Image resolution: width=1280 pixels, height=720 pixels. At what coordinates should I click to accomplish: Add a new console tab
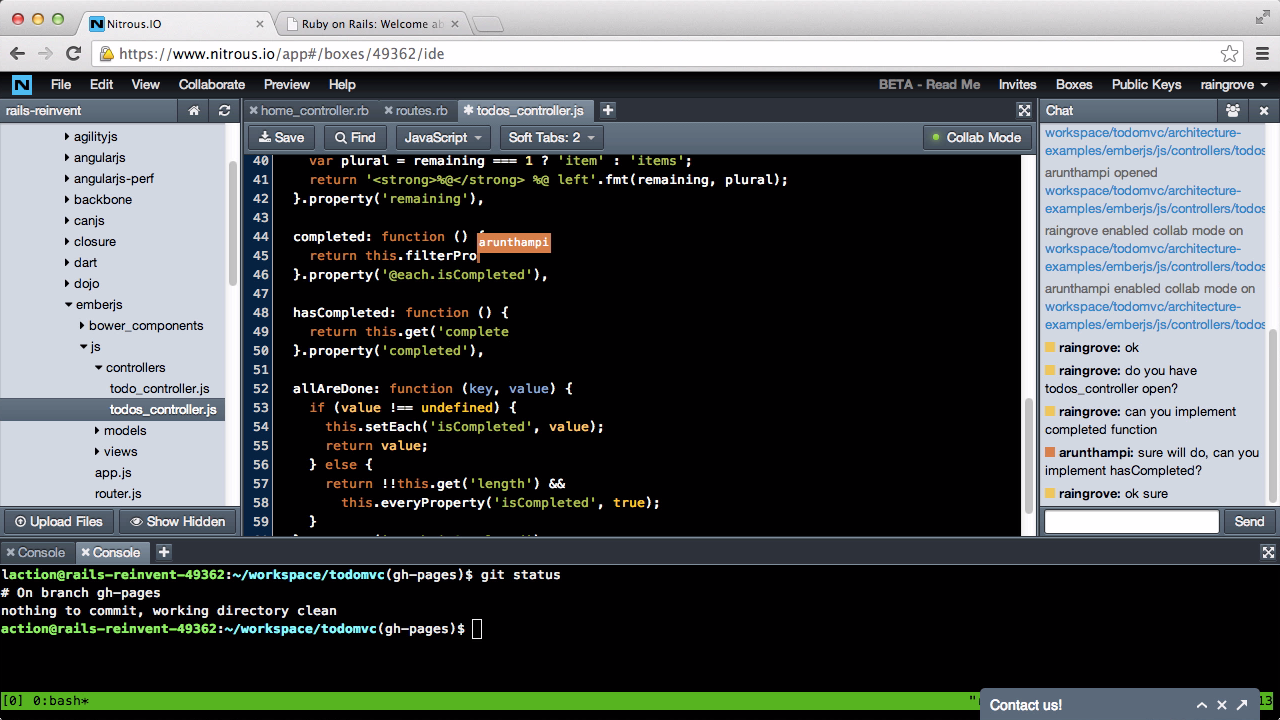tap(164, 552)
